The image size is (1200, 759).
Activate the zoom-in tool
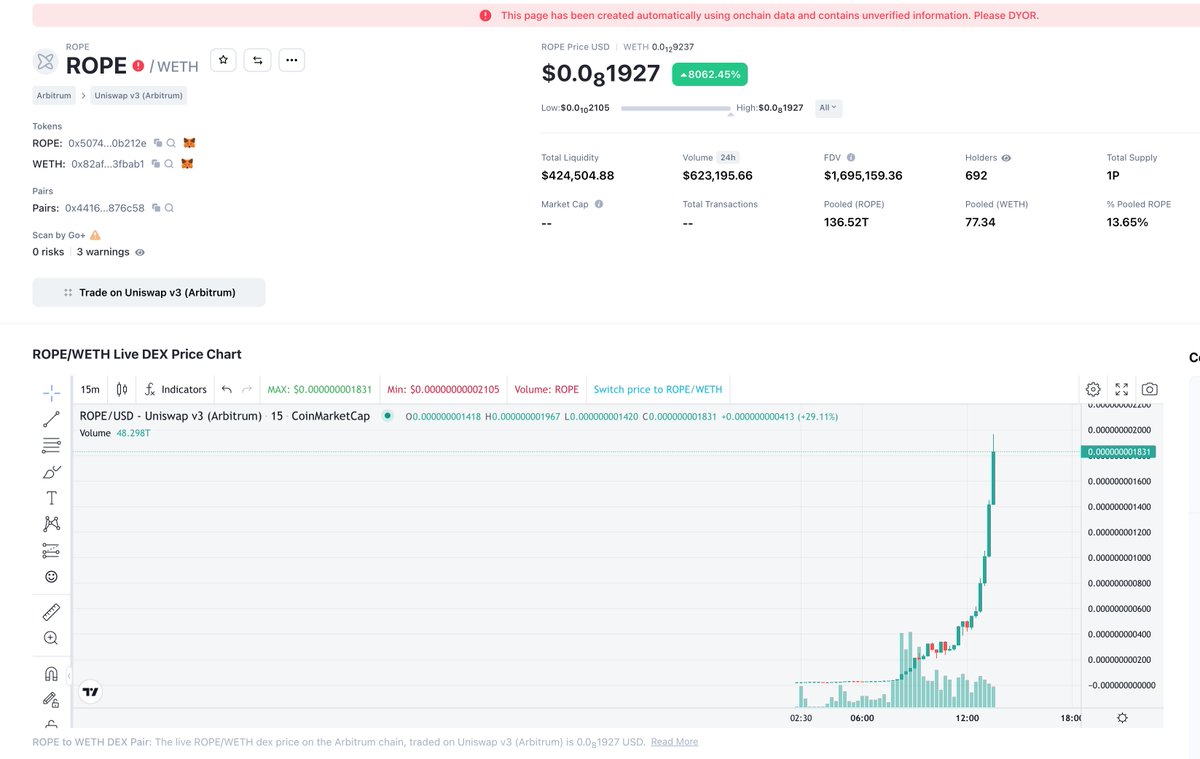(x=51, y=637)
